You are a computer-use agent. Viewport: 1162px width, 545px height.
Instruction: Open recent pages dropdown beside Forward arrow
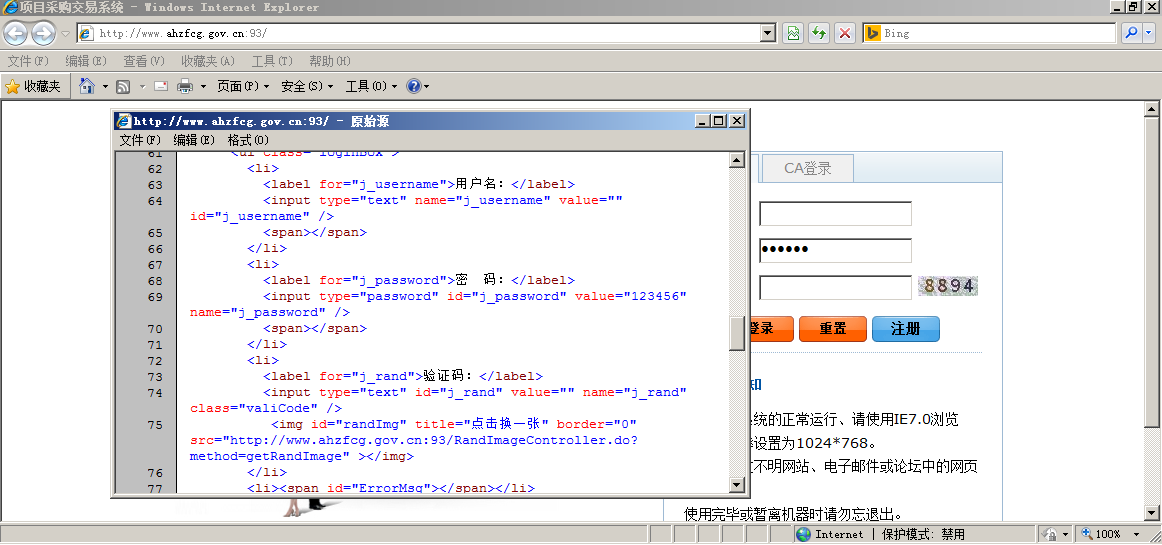pyautogui.click(x=65, y=33)
